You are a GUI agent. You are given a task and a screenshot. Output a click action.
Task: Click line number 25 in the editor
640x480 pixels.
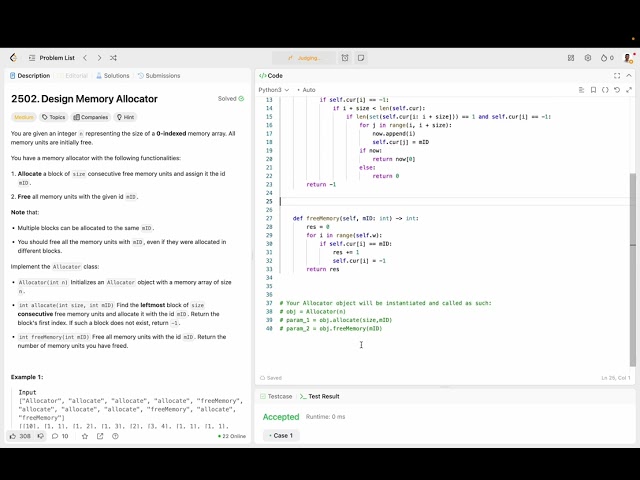(x=269, y=201)
